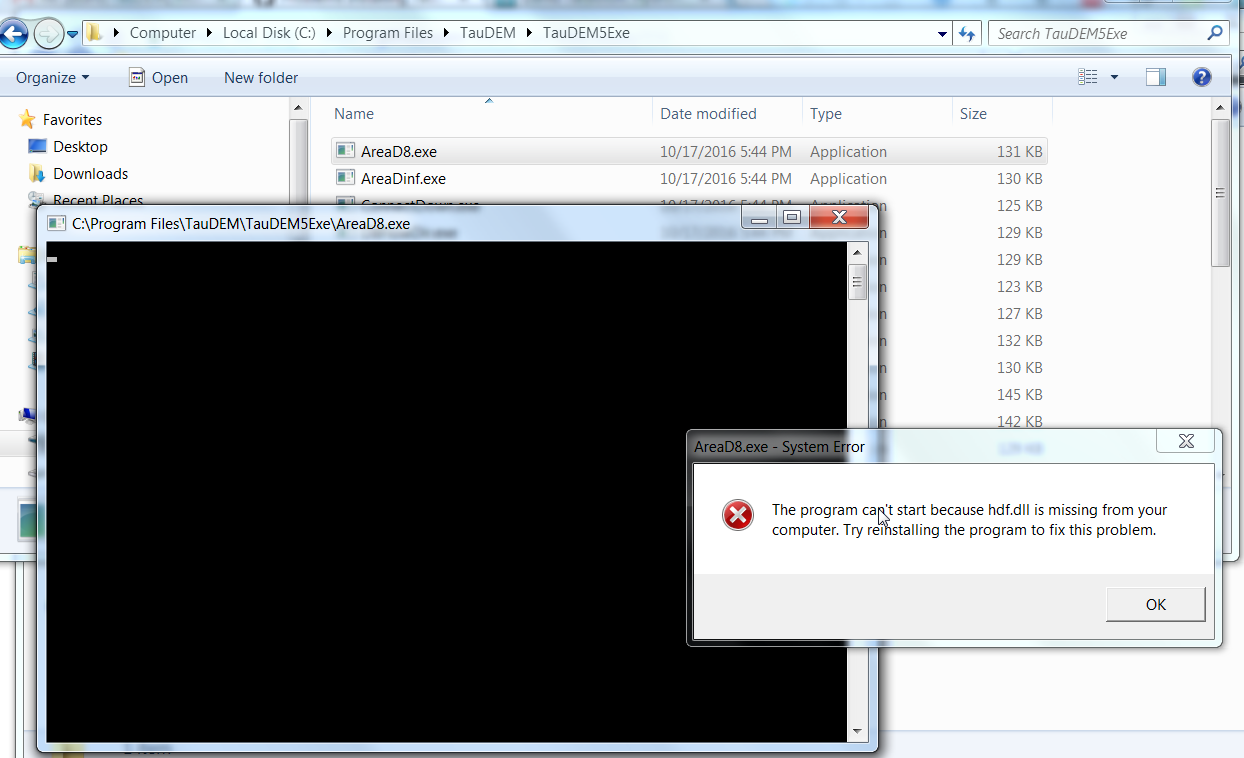Viewport: 1244px width, 758px height.
Task: Click the back navigation arrow
Action: point(15,32)
